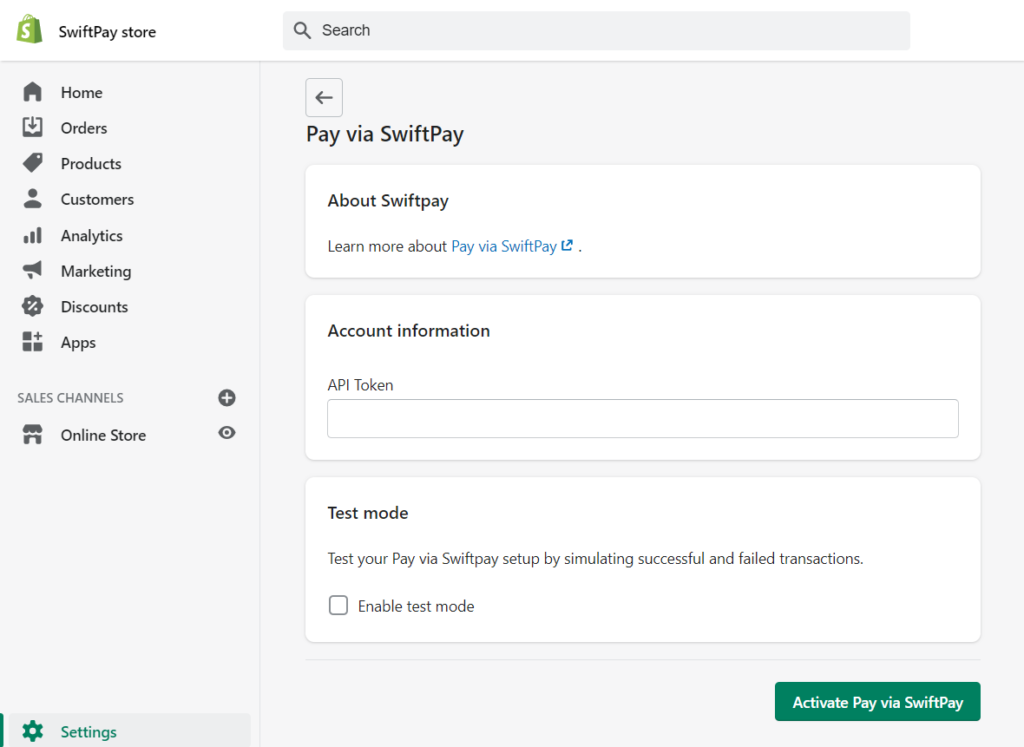This screenshot has width=1024, height=747.
Task: Click the Orders inbox icon
Action: point(32,127)
